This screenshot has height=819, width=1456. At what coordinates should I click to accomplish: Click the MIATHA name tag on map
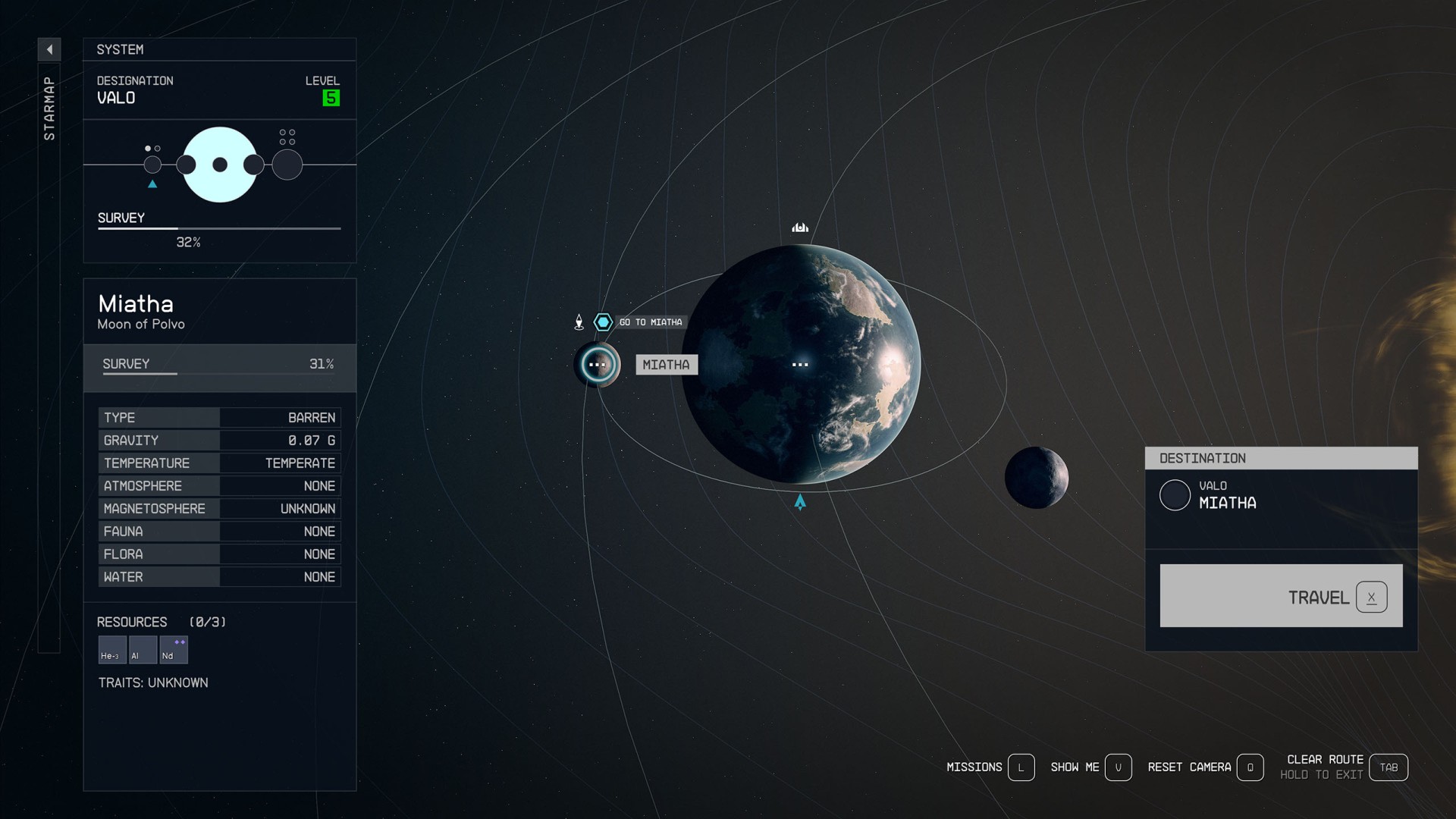coord(667,365)
